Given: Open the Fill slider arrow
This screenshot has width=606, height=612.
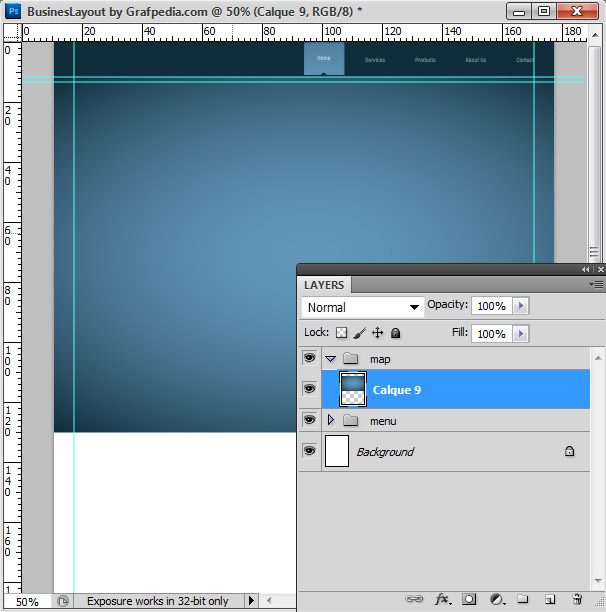Looking at the screenshot, I should pyautogui.click(x=521, y=334).
